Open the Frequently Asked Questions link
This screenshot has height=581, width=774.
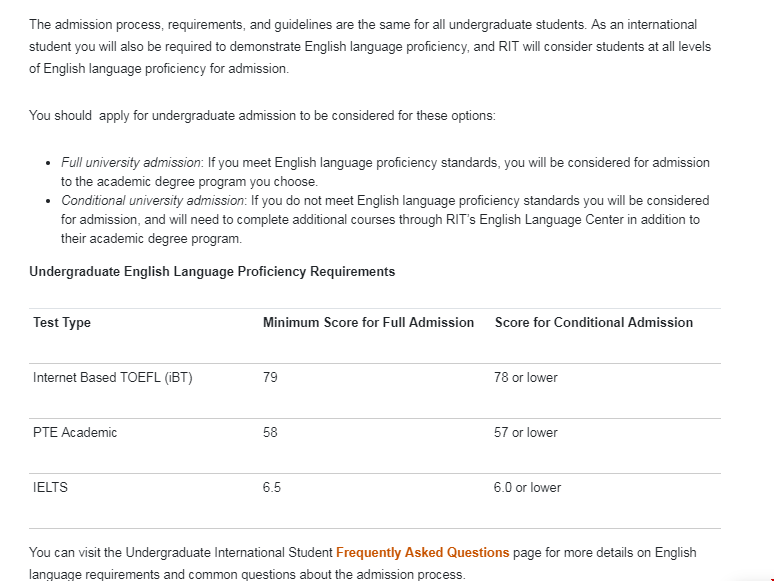(x=422, y=552)
